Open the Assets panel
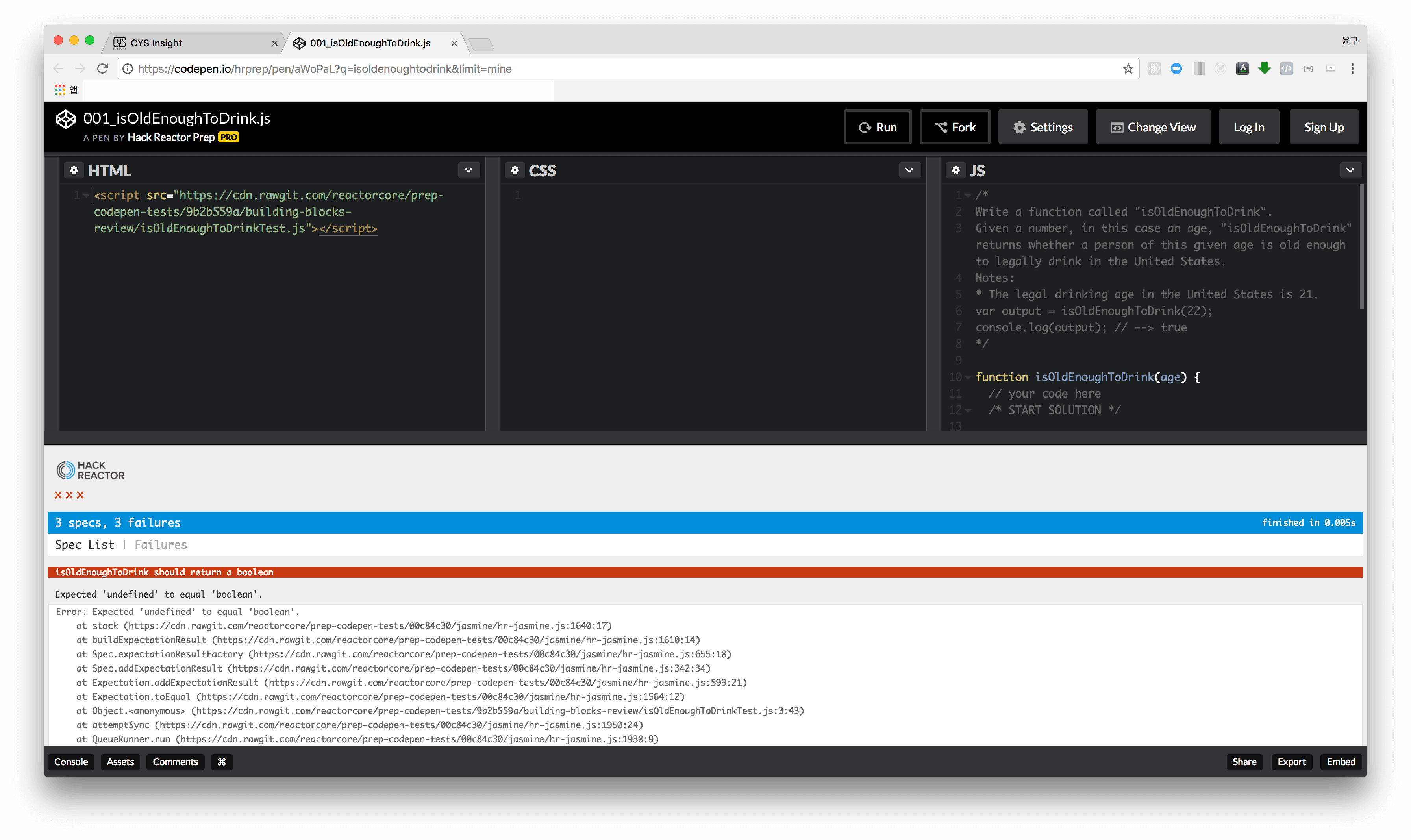The height and width of the screenshot is (840, 1411). tap(120, 762)
